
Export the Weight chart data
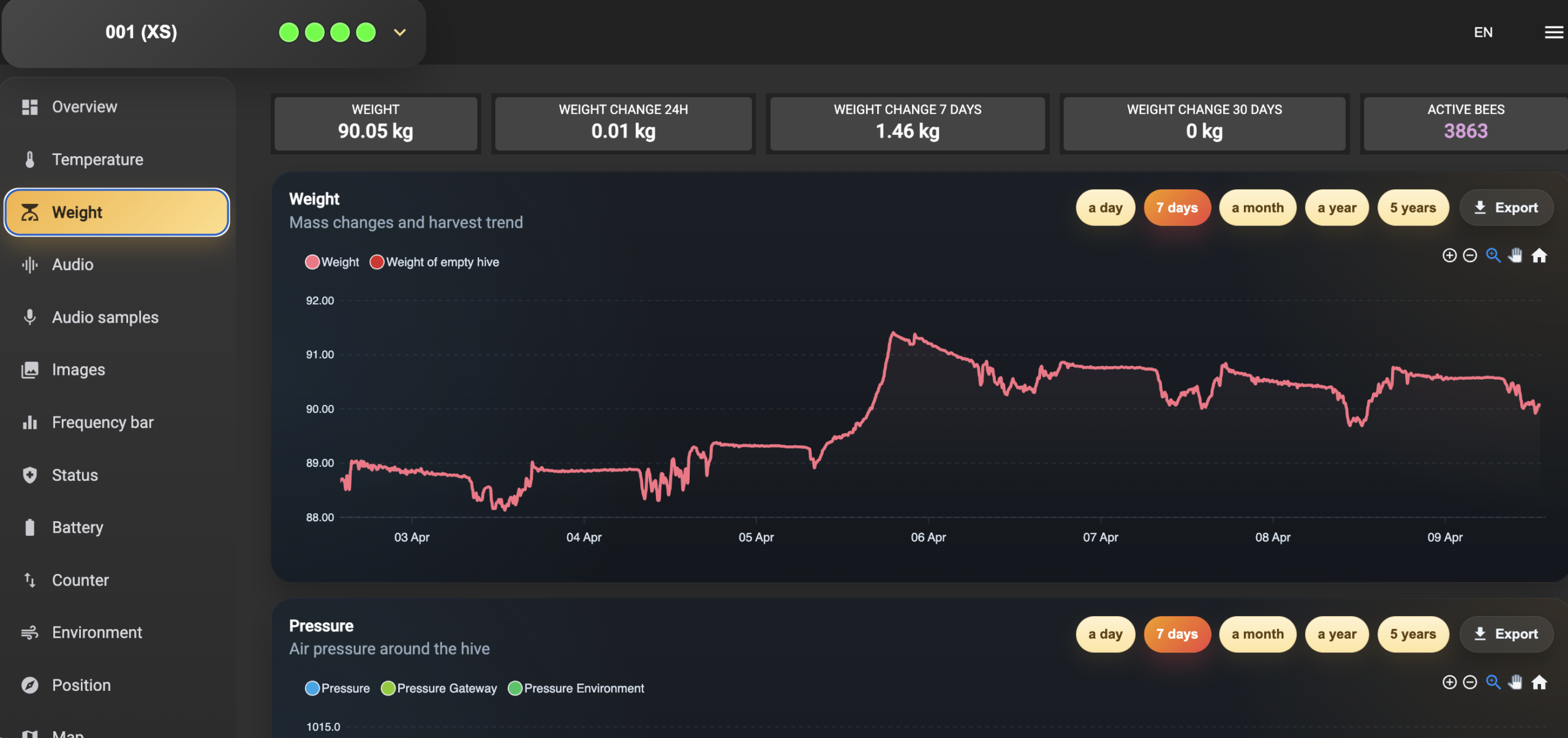pos(1506,208)
